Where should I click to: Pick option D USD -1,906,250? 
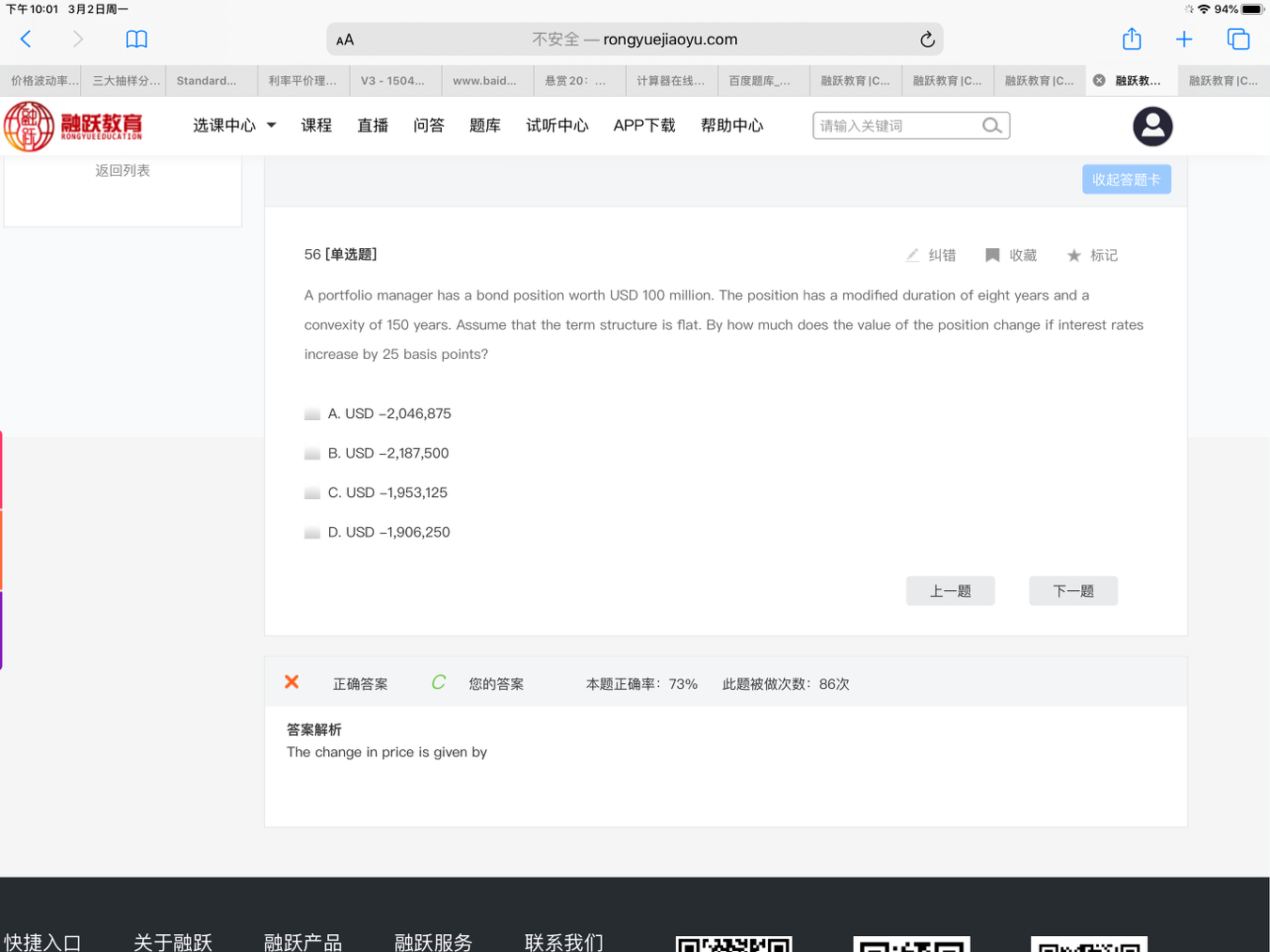pos(313,533)
